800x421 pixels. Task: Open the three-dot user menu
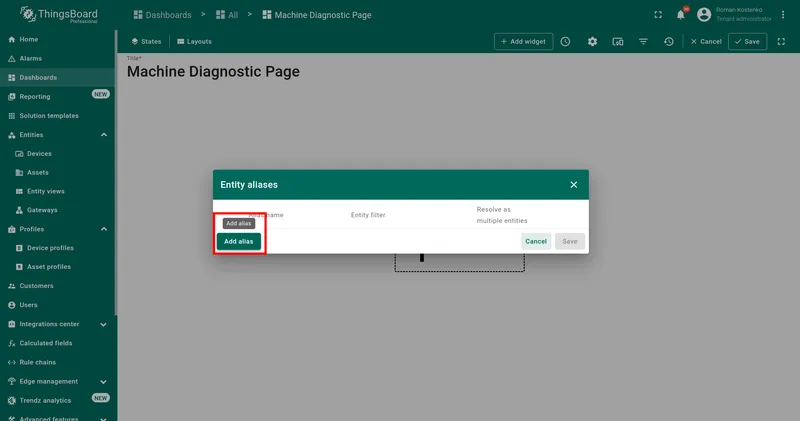point(783,14)
